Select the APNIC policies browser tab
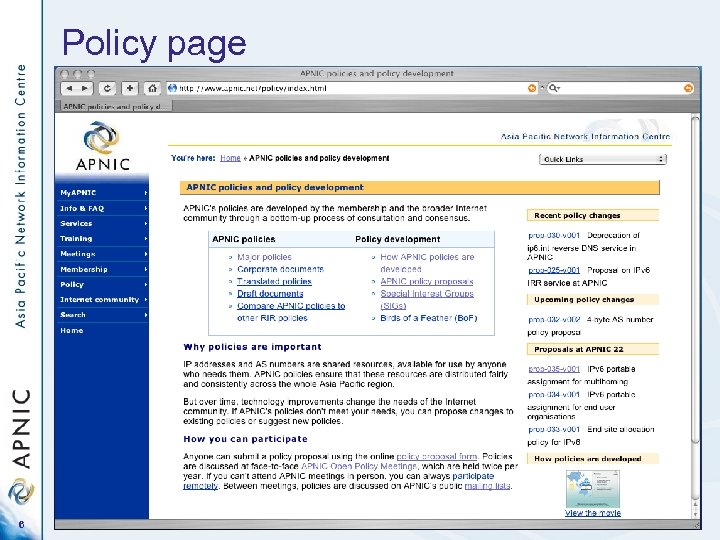The height and width of the screenshot is (540, 720). pos(114,107)
